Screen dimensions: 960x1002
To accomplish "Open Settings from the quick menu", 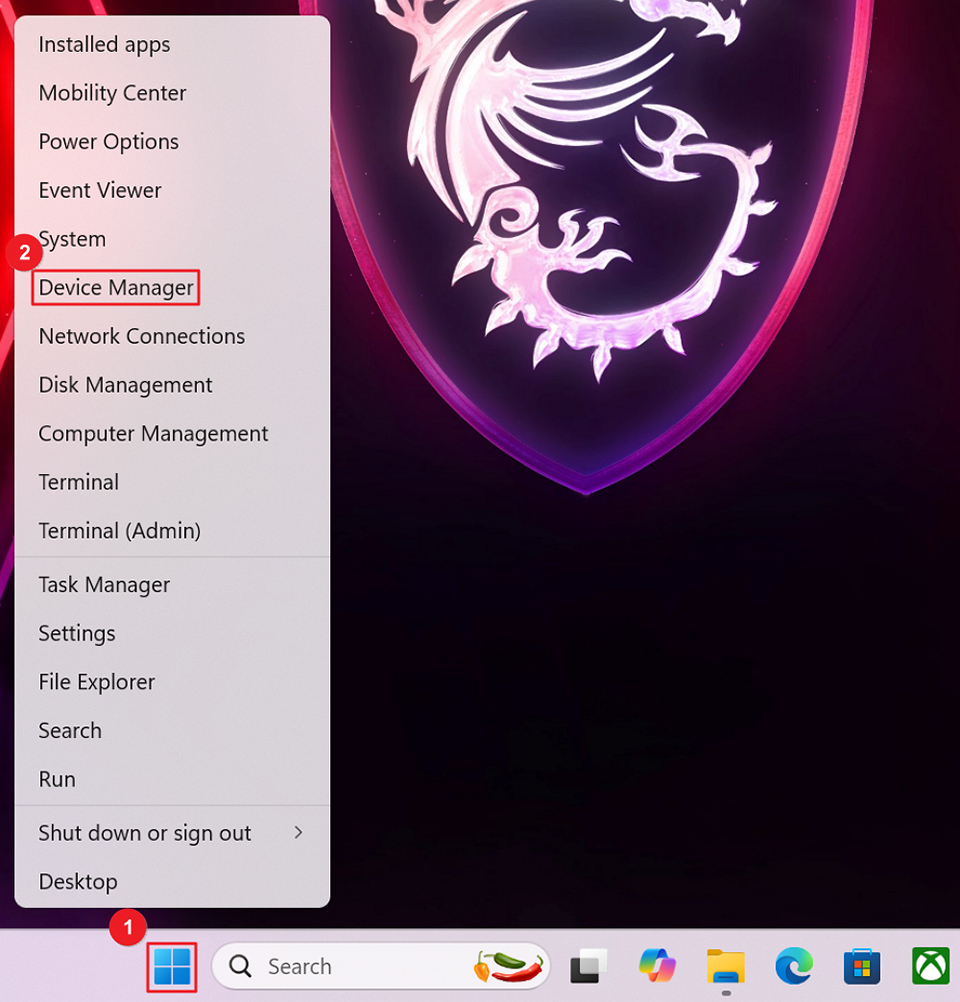I will (172, 633).
